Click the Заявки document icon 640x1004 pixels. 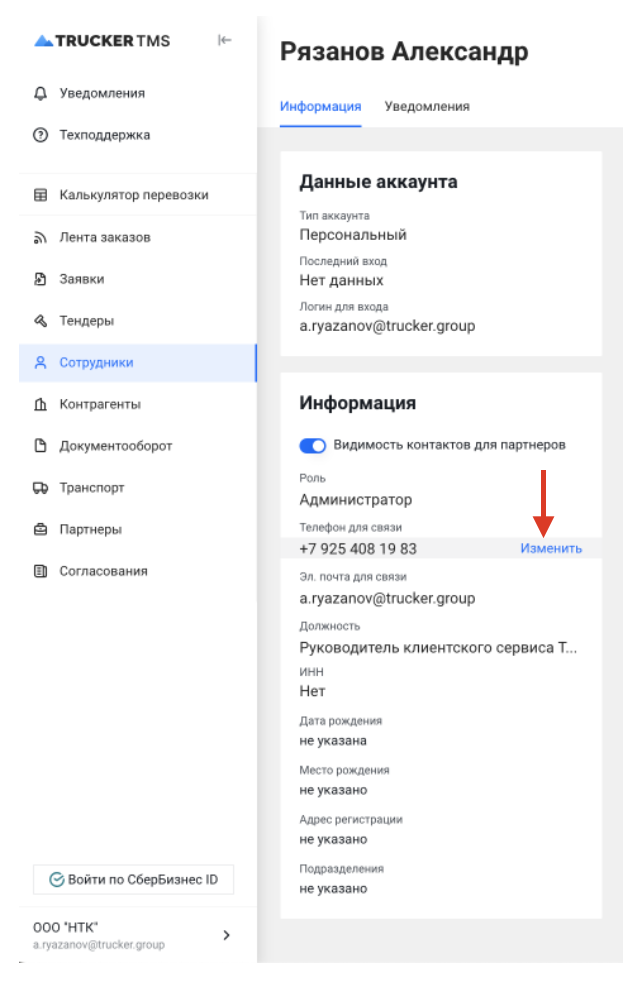(41, 279)
